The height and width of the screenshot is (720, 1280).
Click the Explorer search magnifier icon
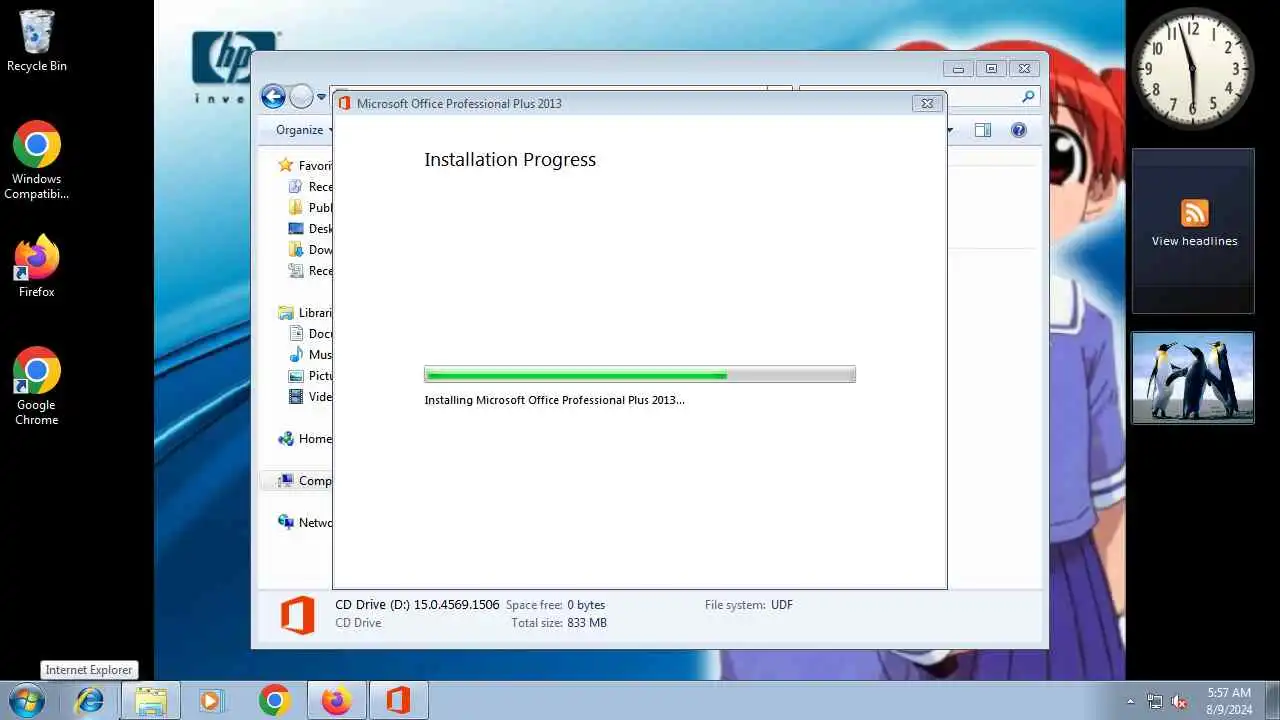point(1028,97)
